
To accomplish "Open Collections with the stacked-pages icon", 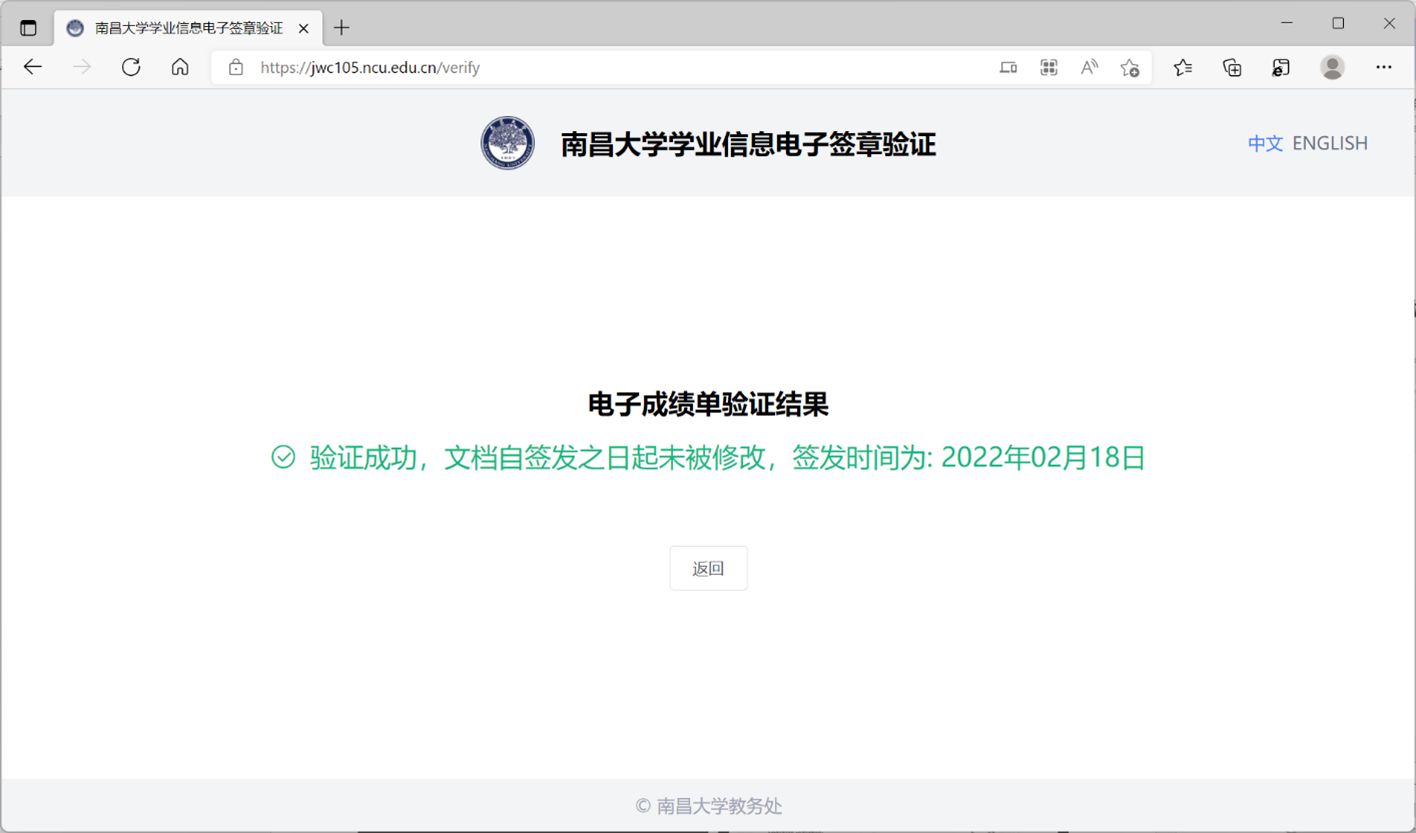I will click(x=1231, y=67).
